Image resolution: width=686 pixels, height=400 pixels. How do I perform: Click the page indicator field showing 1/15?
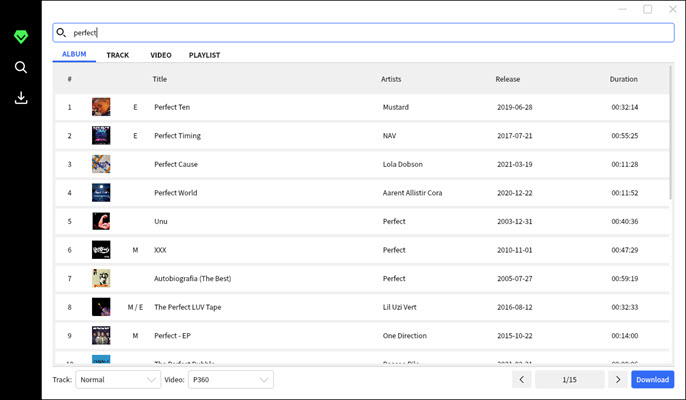pos(570,379)
